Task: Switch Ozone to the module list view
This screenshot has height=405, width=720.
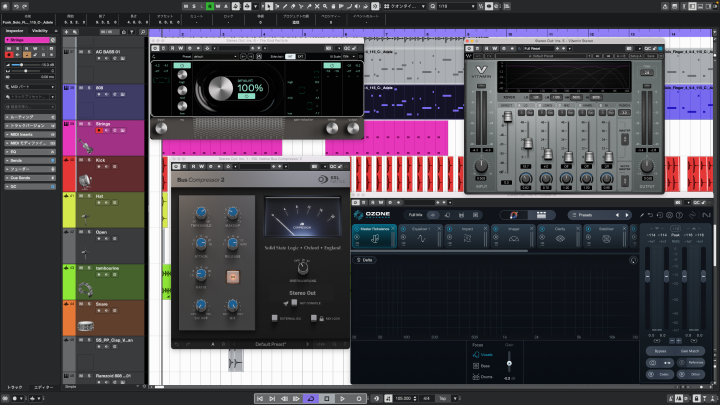Action: click(541, 215)
